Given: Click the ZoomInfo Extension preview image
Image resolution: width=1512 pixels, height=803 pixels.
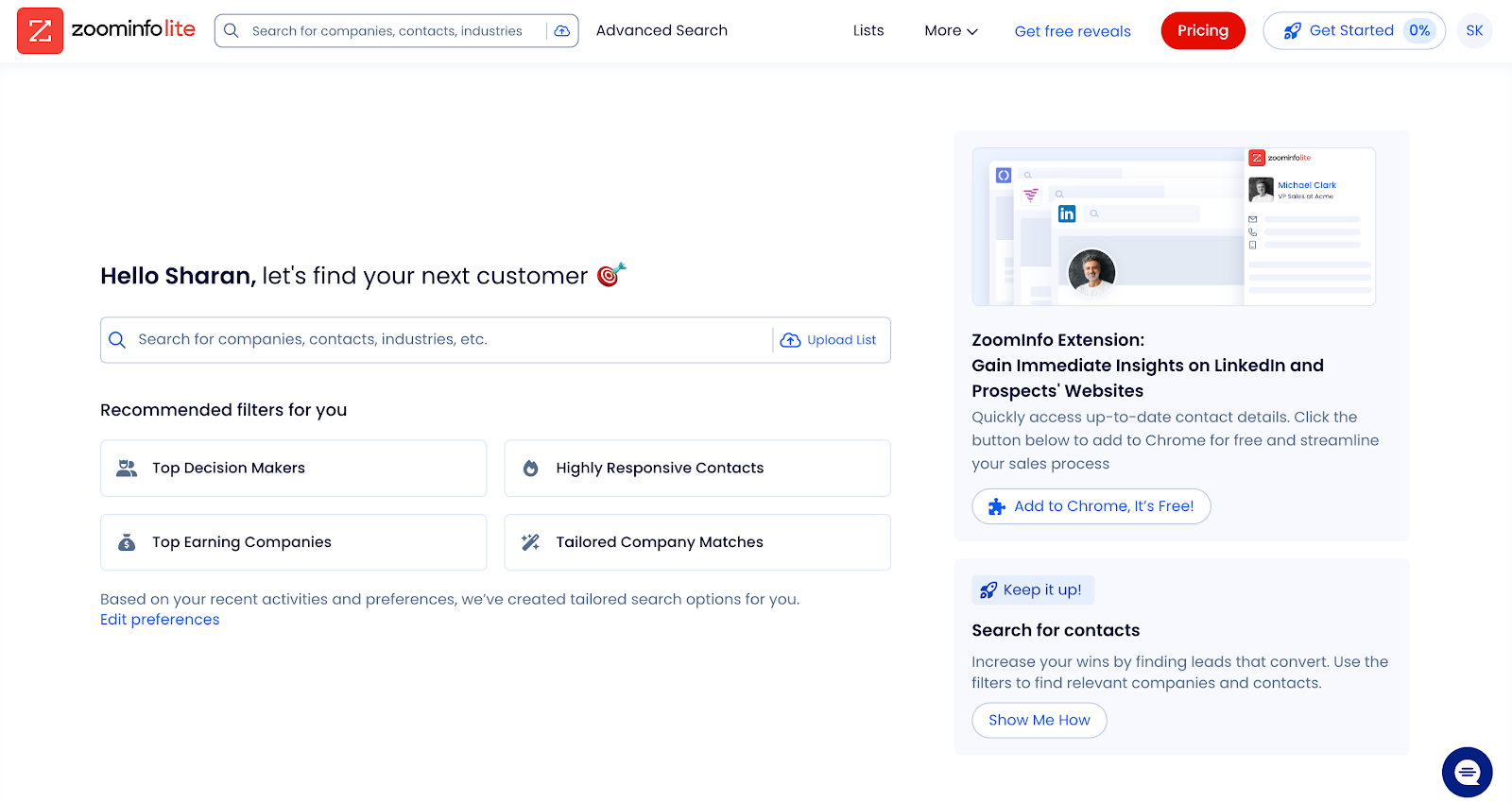Looking at the screenshot, I should [1174, 227].
